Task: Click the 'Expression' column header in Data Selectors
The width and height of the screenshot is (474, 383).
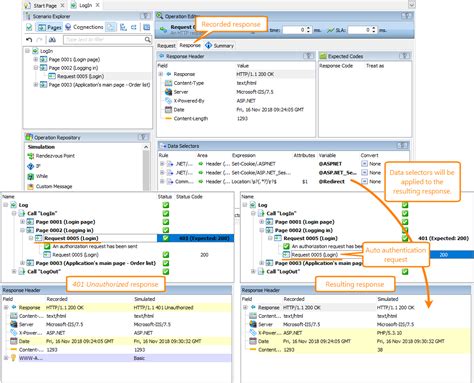Action: [x=244, y=155]
